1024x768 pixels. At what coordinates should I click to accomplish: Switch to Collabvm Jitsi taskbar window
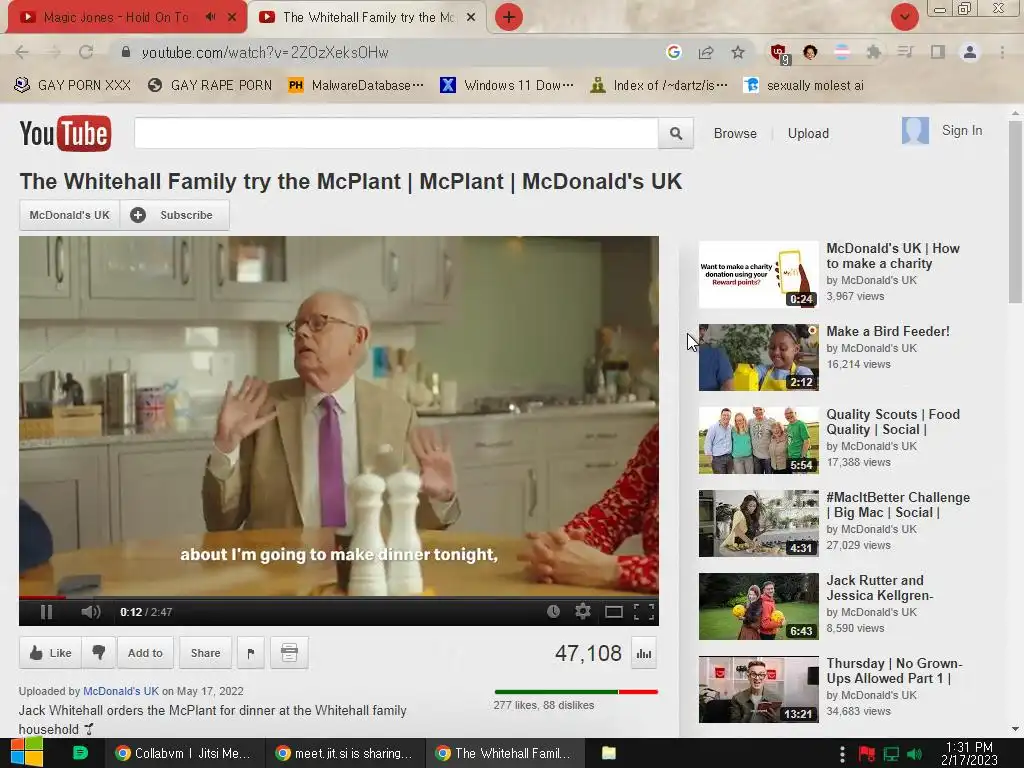pos(183,753)
